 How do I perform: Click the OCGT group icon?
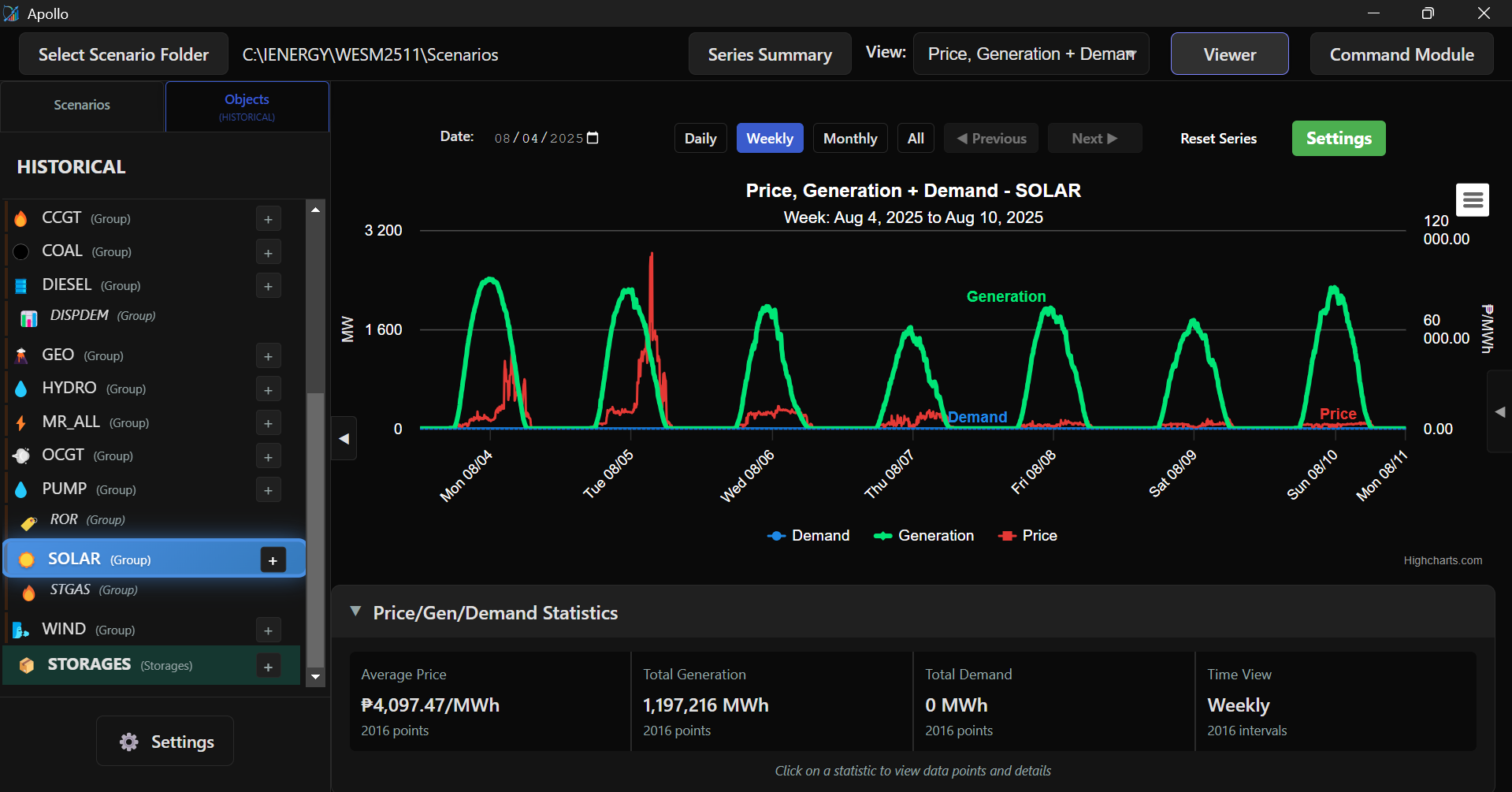click(x=21, y=455)
